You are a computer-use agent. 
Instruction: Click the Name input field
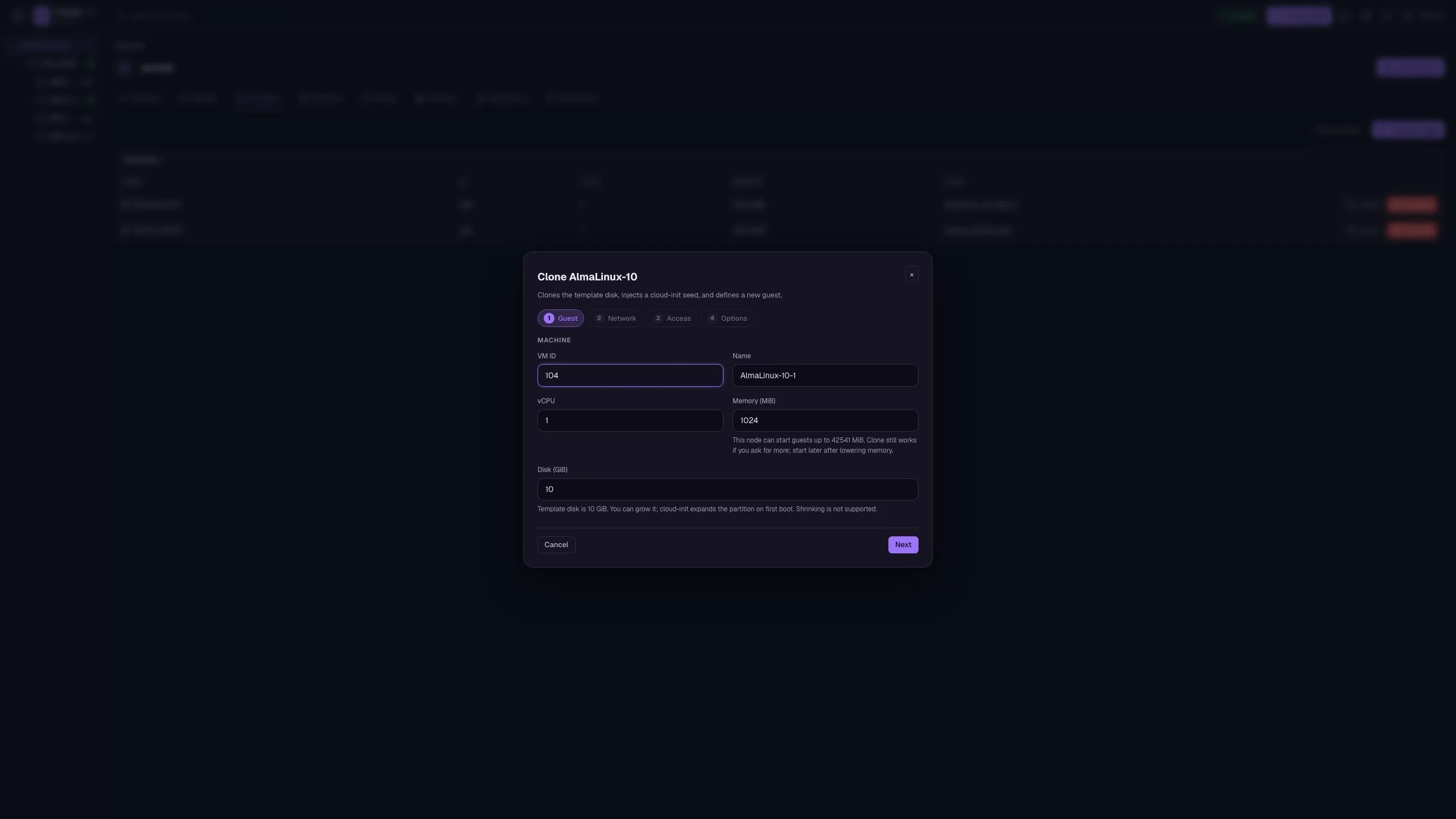(x=825, y=375)
